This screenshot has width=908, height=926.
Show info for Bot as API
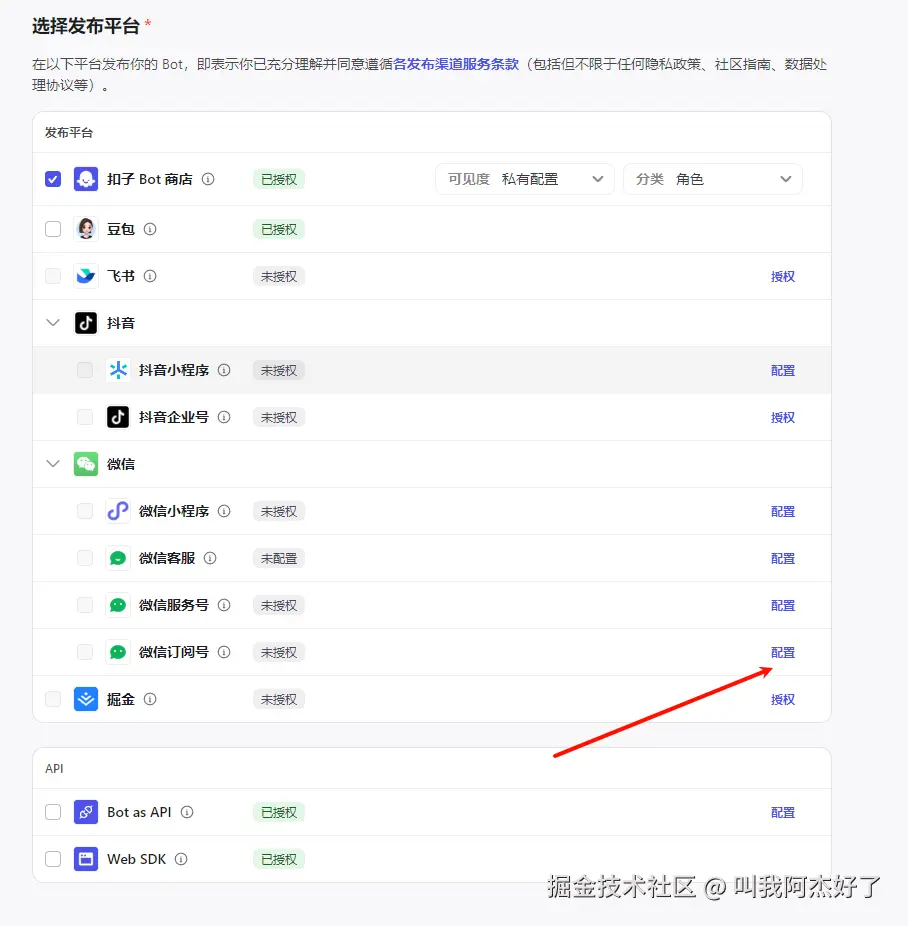pos(187,812)
